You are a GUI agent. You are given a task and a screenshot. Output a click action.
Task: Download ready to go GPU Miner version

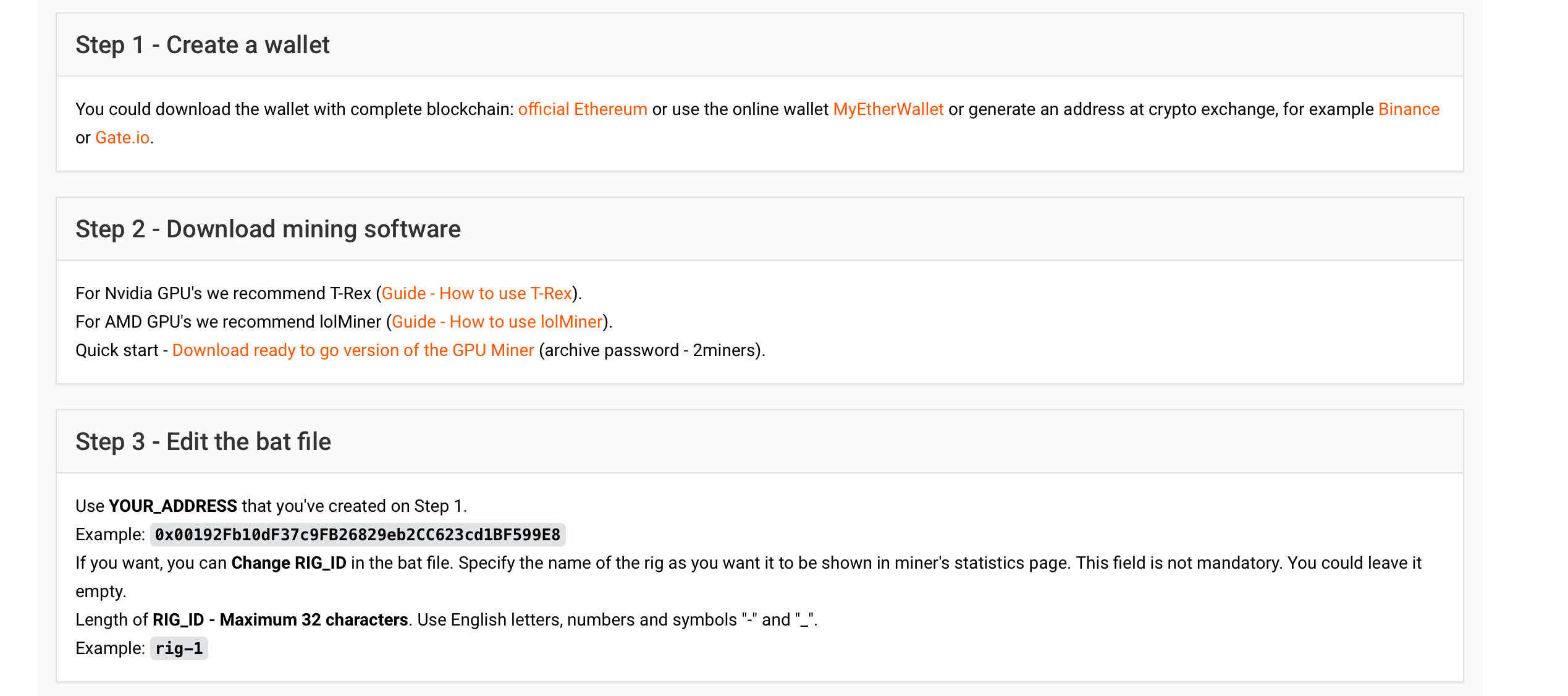point(353,350)
